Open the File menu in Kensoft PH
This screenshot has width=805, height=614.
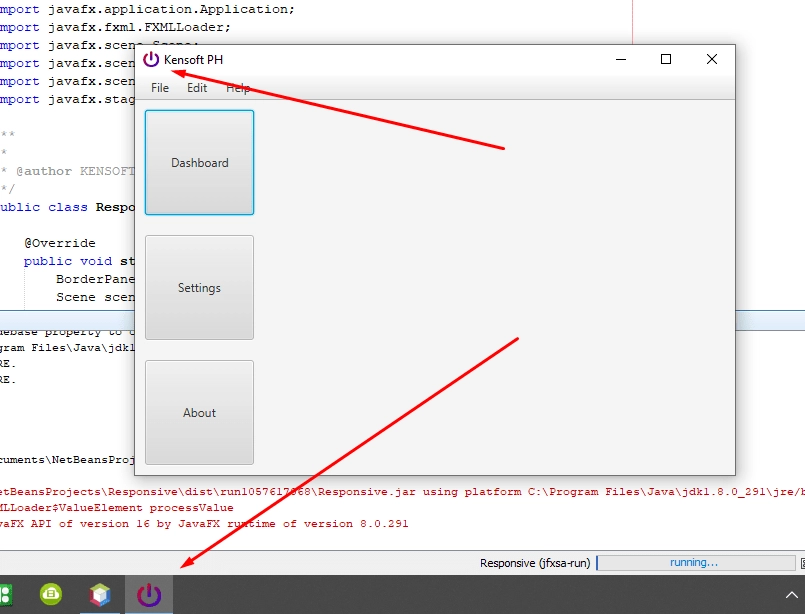click(x=159, y=87)
